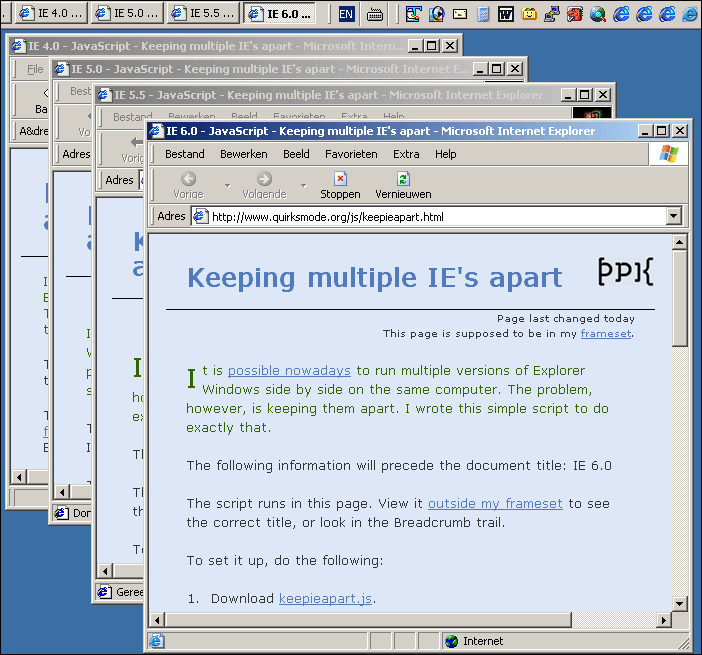Click the quirksmode logo beside the page heading
The height and width of the screenshot is (655, 702).
[x=625, y=271]
